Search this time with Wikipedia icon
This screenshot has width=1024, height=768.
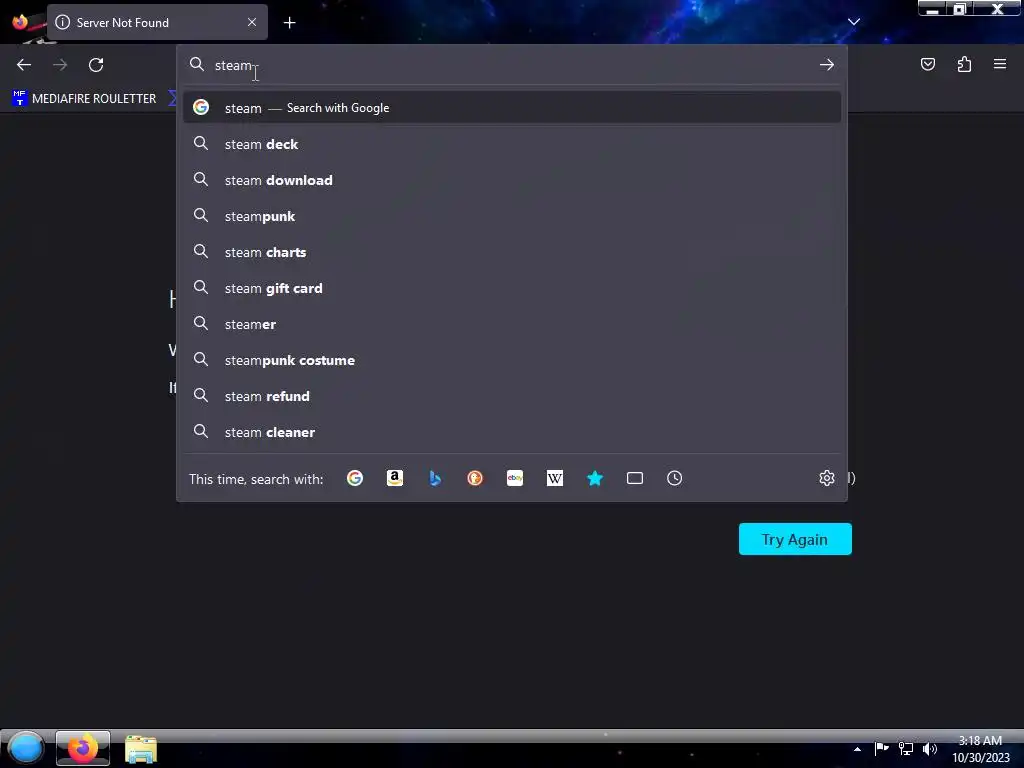click(554, 478)
